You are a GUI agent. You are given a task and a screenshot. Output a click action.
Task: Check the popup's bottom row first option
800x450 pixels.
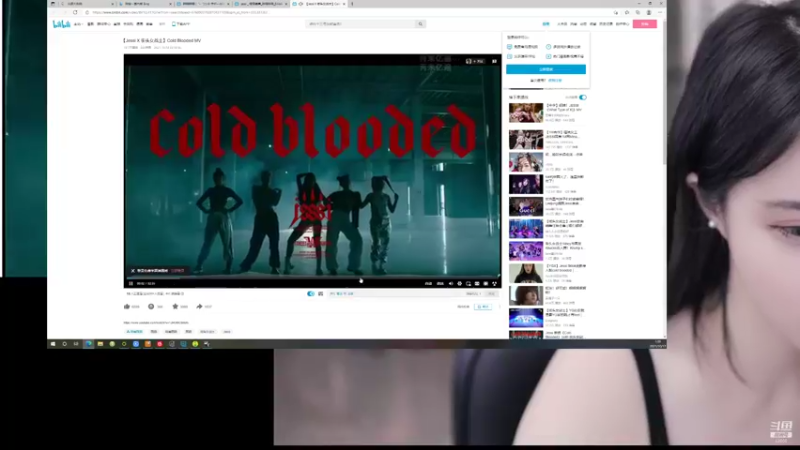(x=521, y=56)
